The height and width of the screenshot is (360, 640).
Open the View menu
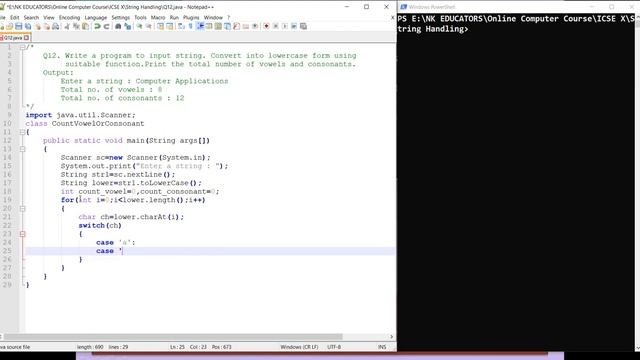coord(49,18)
